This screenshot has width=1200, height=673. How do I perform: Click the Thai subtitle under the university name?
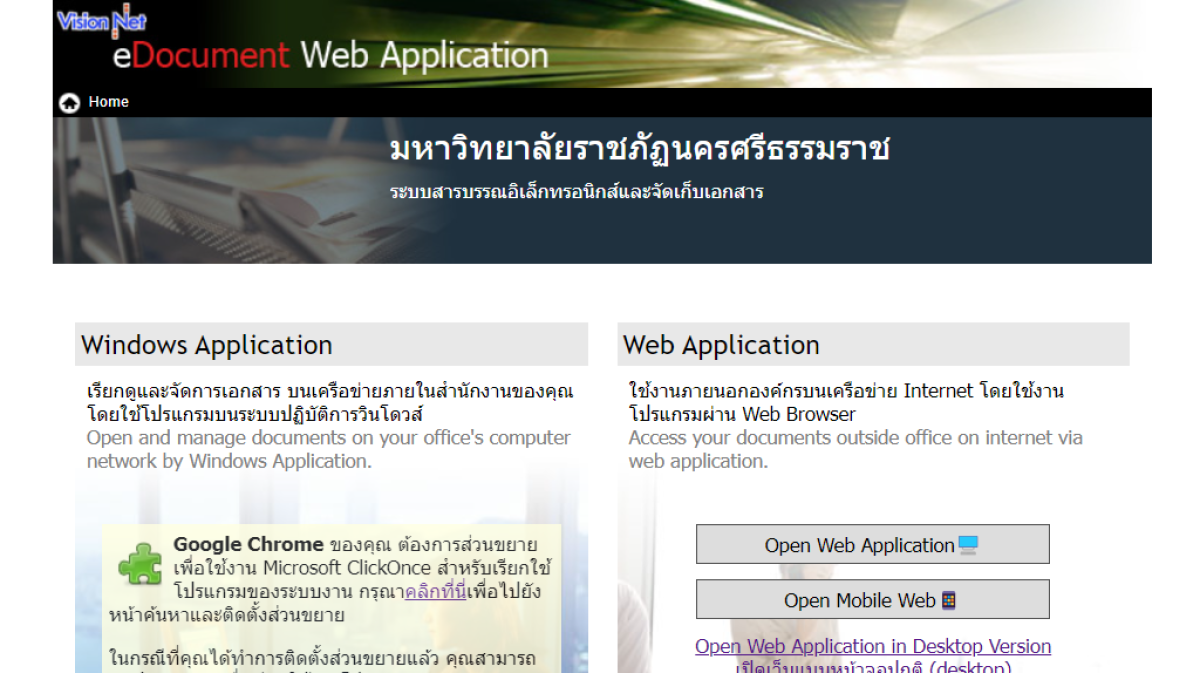576,192
